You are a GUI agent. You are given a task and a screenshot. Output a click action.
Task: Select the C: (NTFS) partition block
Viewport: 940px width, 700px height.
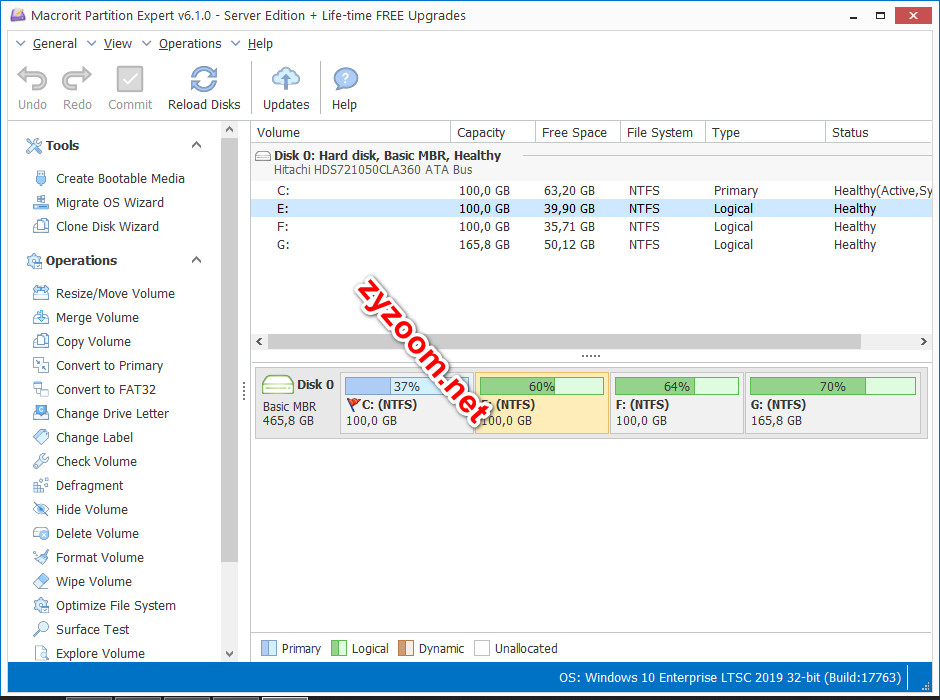(x=407, y=403)
